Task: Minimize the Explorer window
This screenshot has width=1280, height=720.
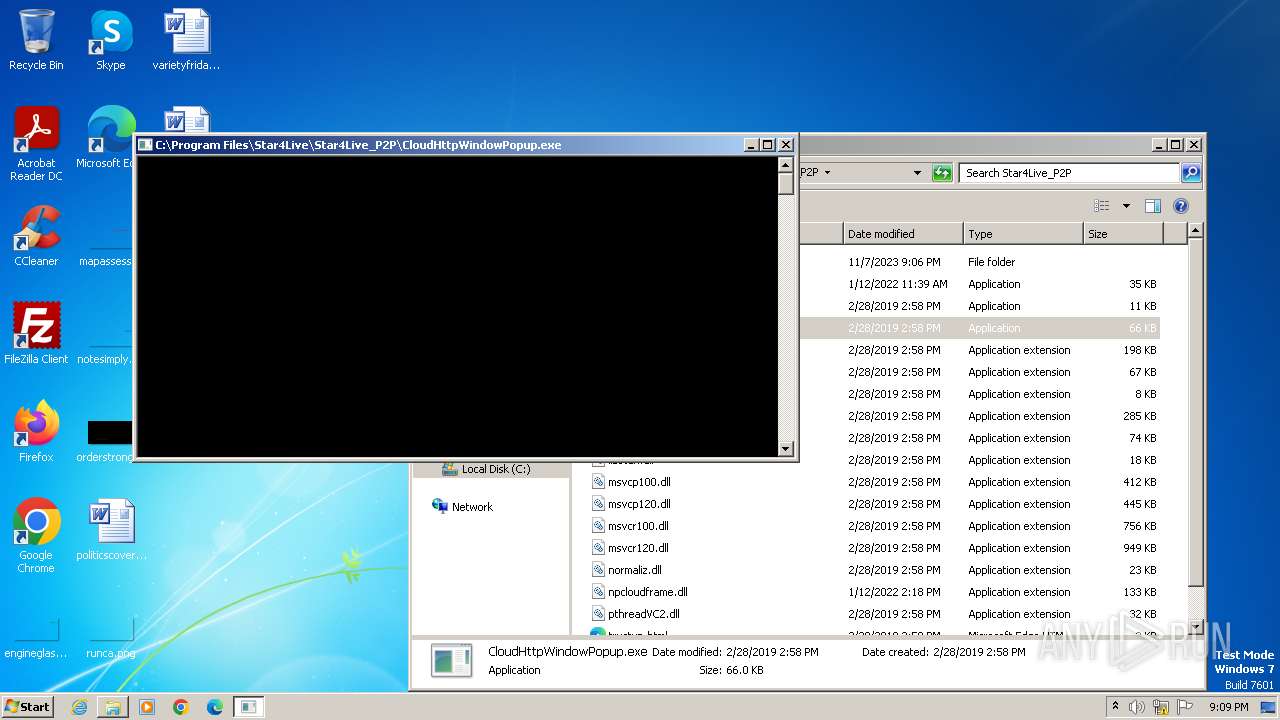Action: click(1159, 145)
